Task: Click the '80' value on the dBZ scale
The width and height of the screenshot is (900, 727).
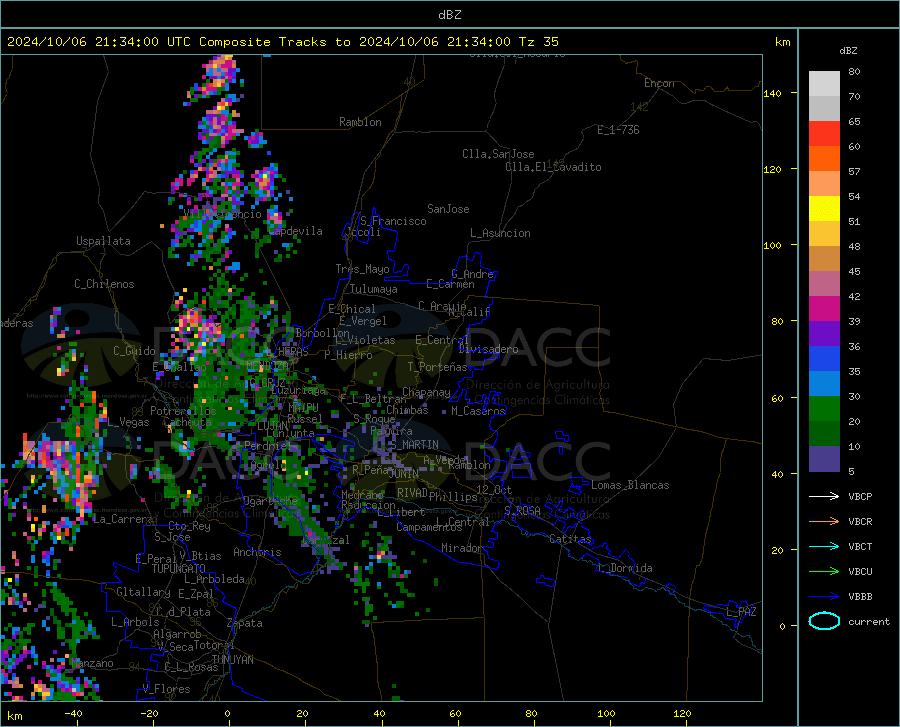Action: pos(854,72)
